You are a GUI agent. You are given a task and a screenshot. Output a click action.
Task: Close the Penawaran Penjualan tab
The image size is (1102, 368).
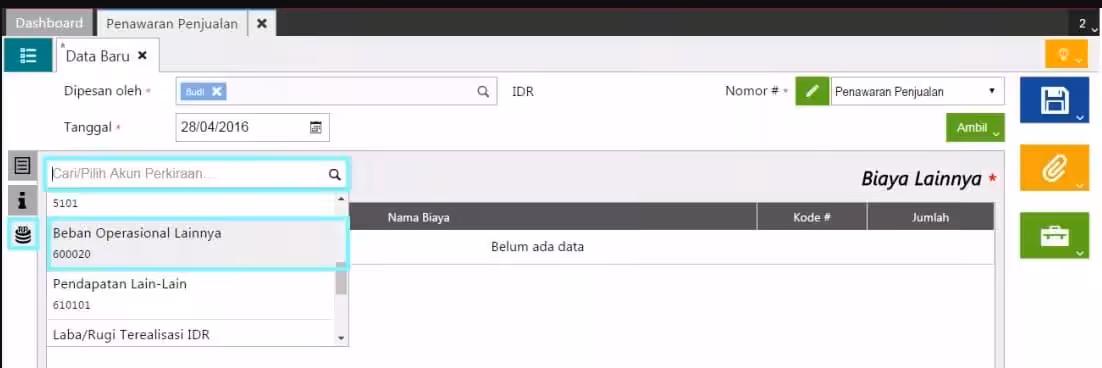click(x=261, y=23)
